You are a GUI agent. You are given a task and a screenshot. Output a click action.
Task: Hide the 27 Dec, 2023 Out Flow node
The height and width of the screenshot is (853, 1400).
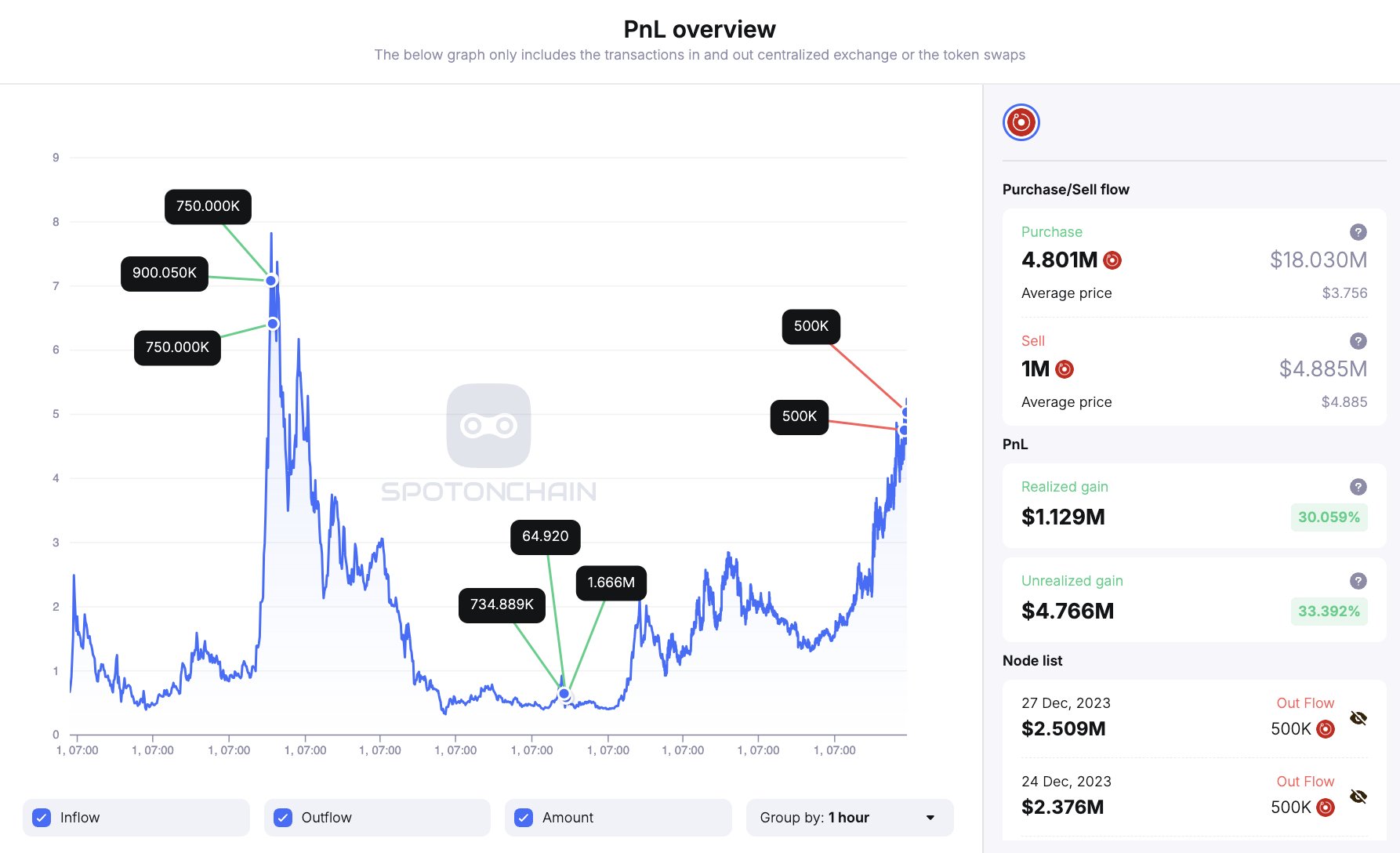point(1358,718)
